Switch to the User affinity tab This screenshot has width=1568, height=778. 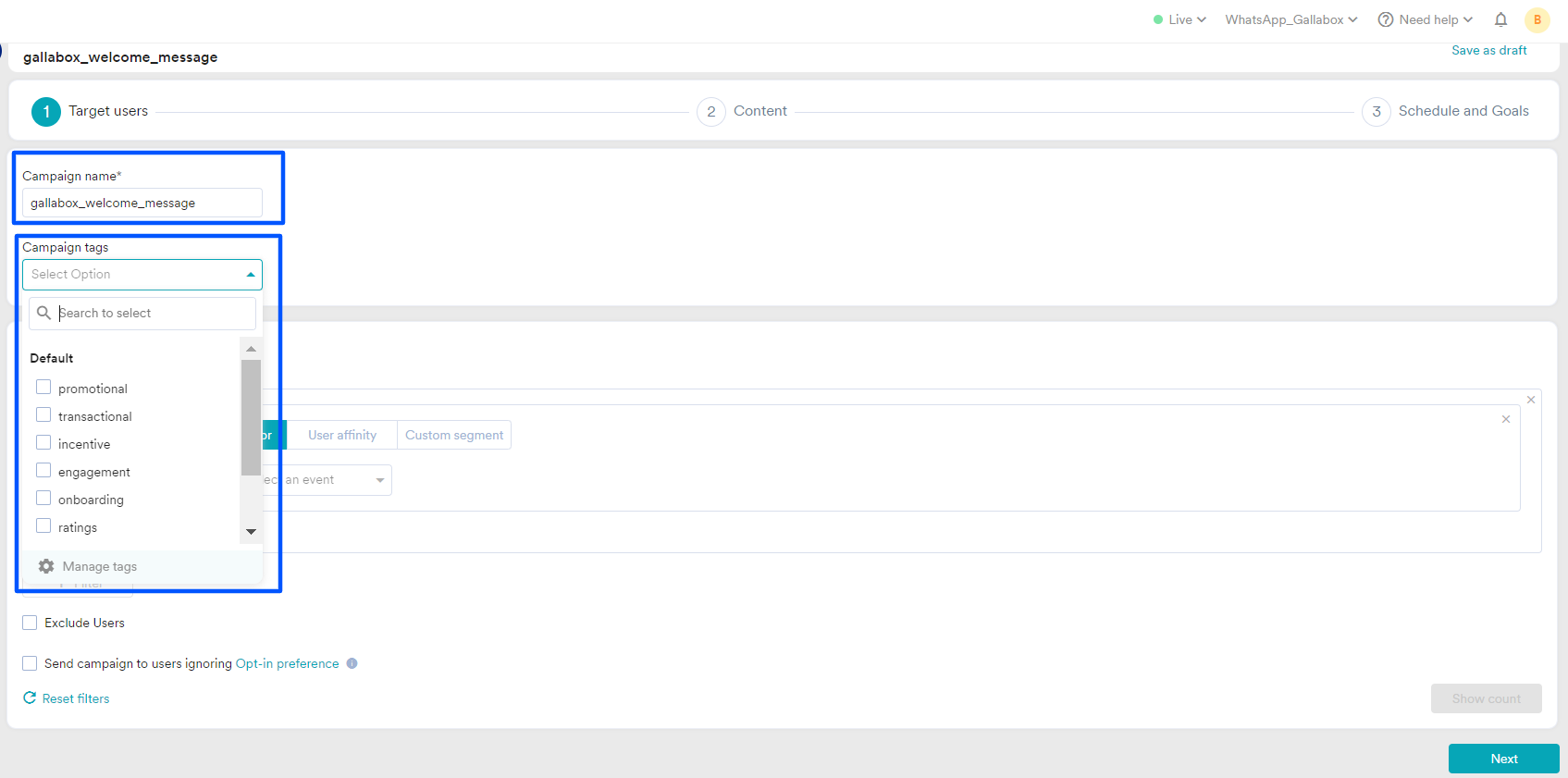coord(342,435)
